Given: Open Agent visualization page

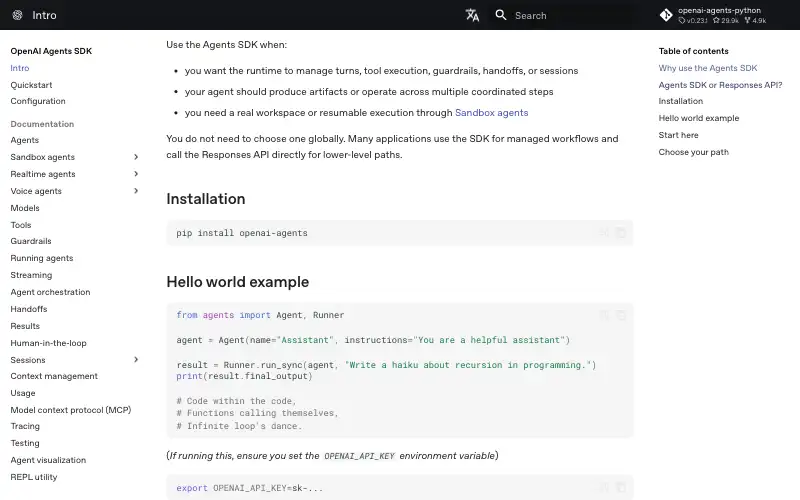Looking at the screenshot, I should pos(48,460).
